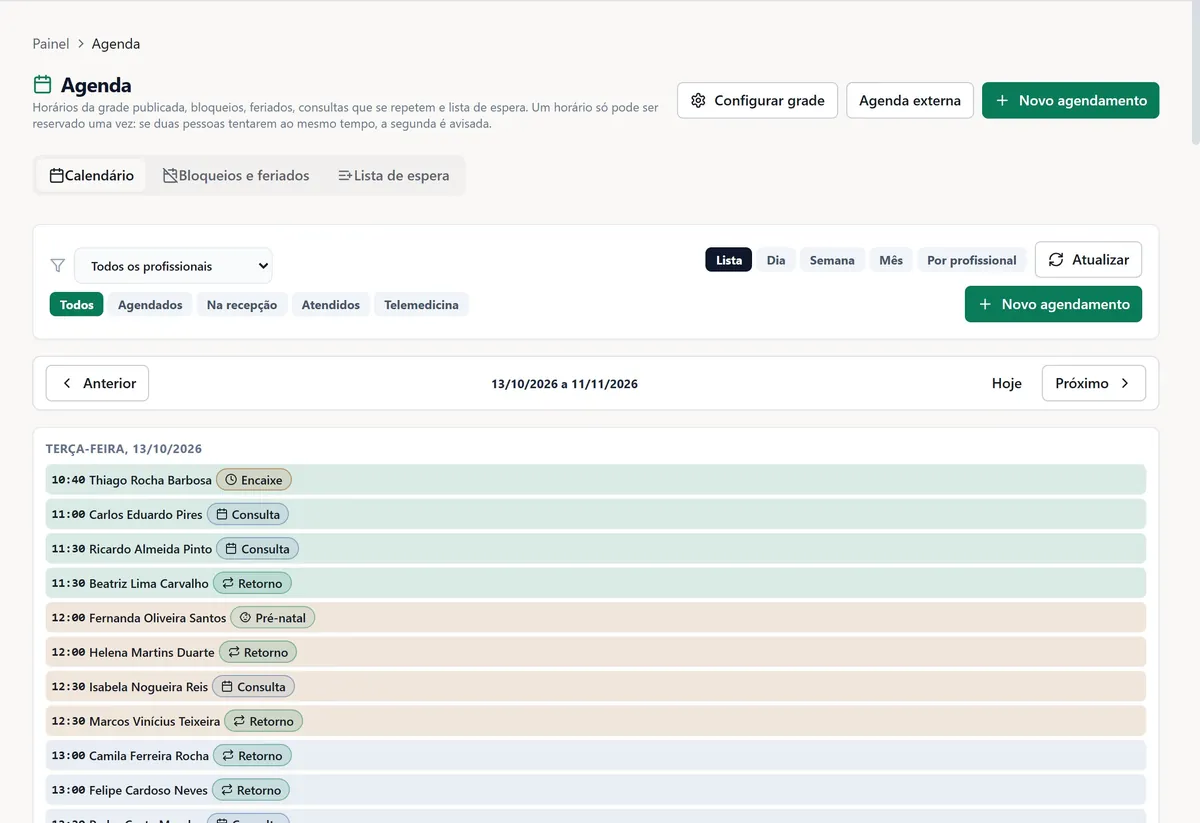Screen dimensions: 1200x823
Task: Click blocked-calendar icon in Bloqueios e feriados tab
Action: 170,176
